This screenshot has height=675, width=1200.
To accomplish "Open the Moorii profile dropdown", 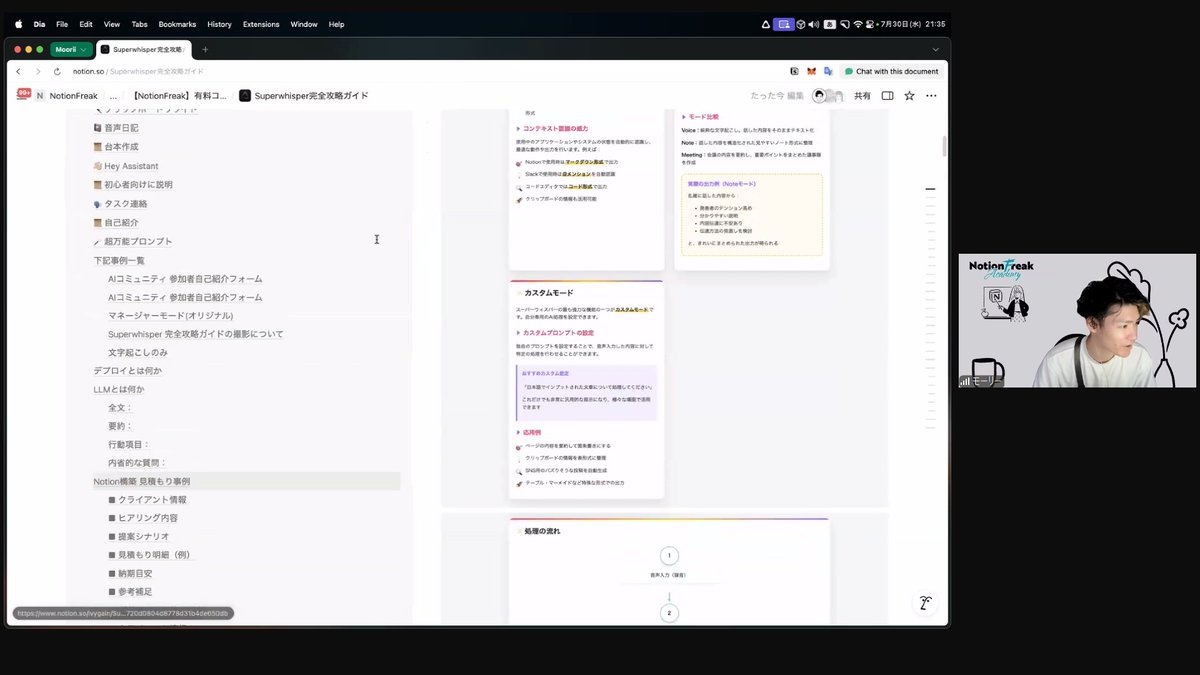I will point(71,49).
